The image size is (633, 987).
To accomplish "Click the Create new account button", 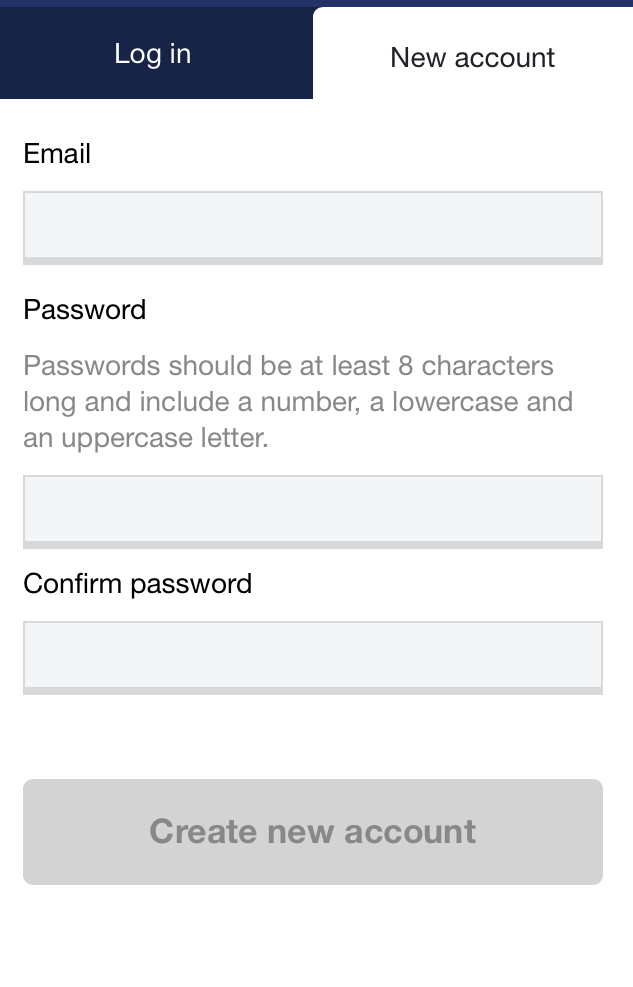I will pyautogui.click(x=313, y=832).
